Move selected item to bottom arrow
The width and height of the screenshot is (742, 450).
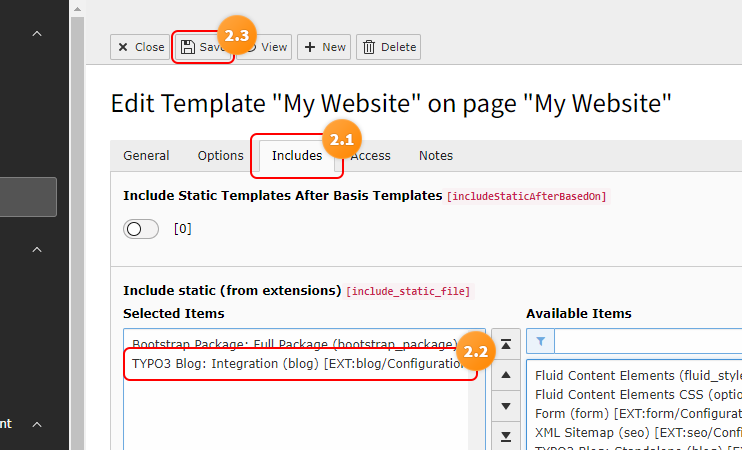click(x=506, y=436)
